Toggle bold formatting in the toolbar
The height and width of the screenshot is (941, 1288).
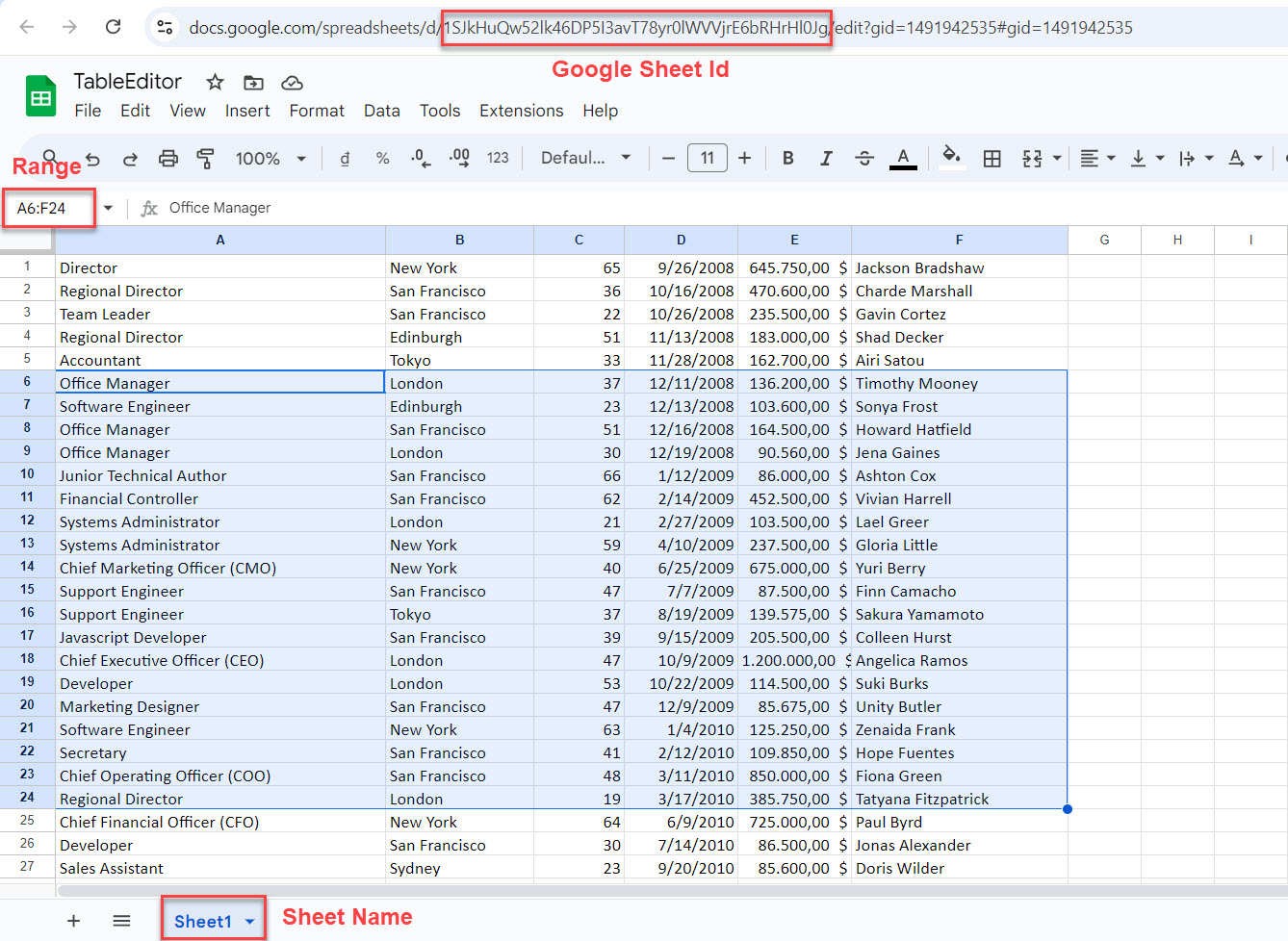pyautogui.click(x=787, y=158)
